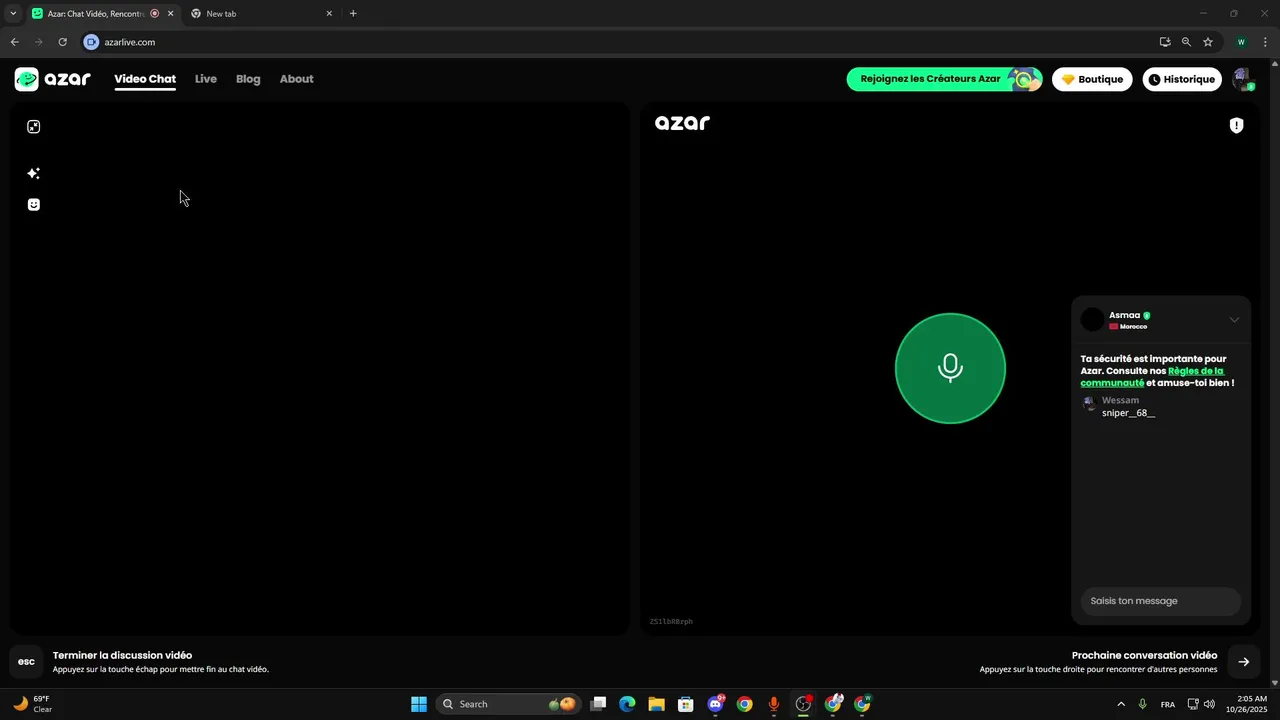The height and width of the screenshot is (720, 1280).
Task: Switch FRA keyboard language
Action: 1168,704
